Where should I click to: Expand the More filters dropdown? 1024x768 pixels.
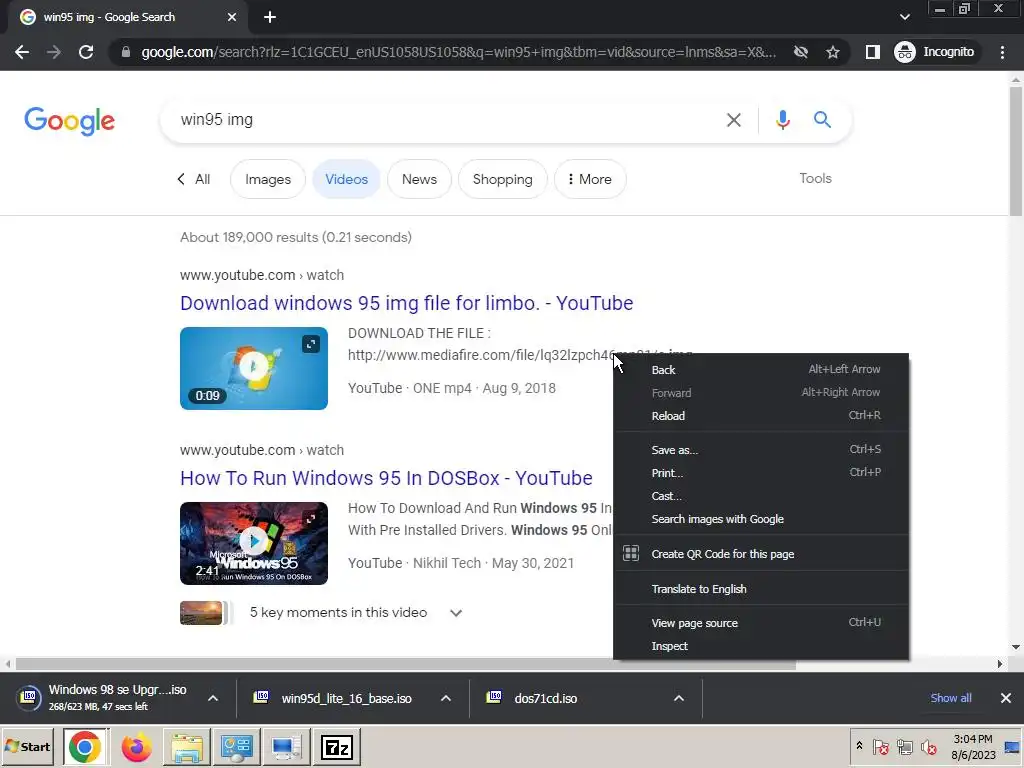590,180
